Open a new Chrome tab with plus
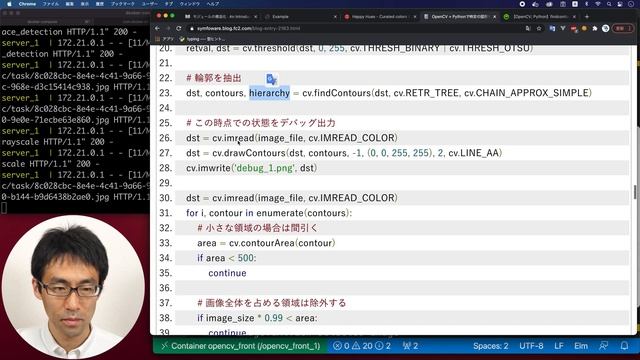The height and width of the screenshot is (360, 640). (587, 17)
